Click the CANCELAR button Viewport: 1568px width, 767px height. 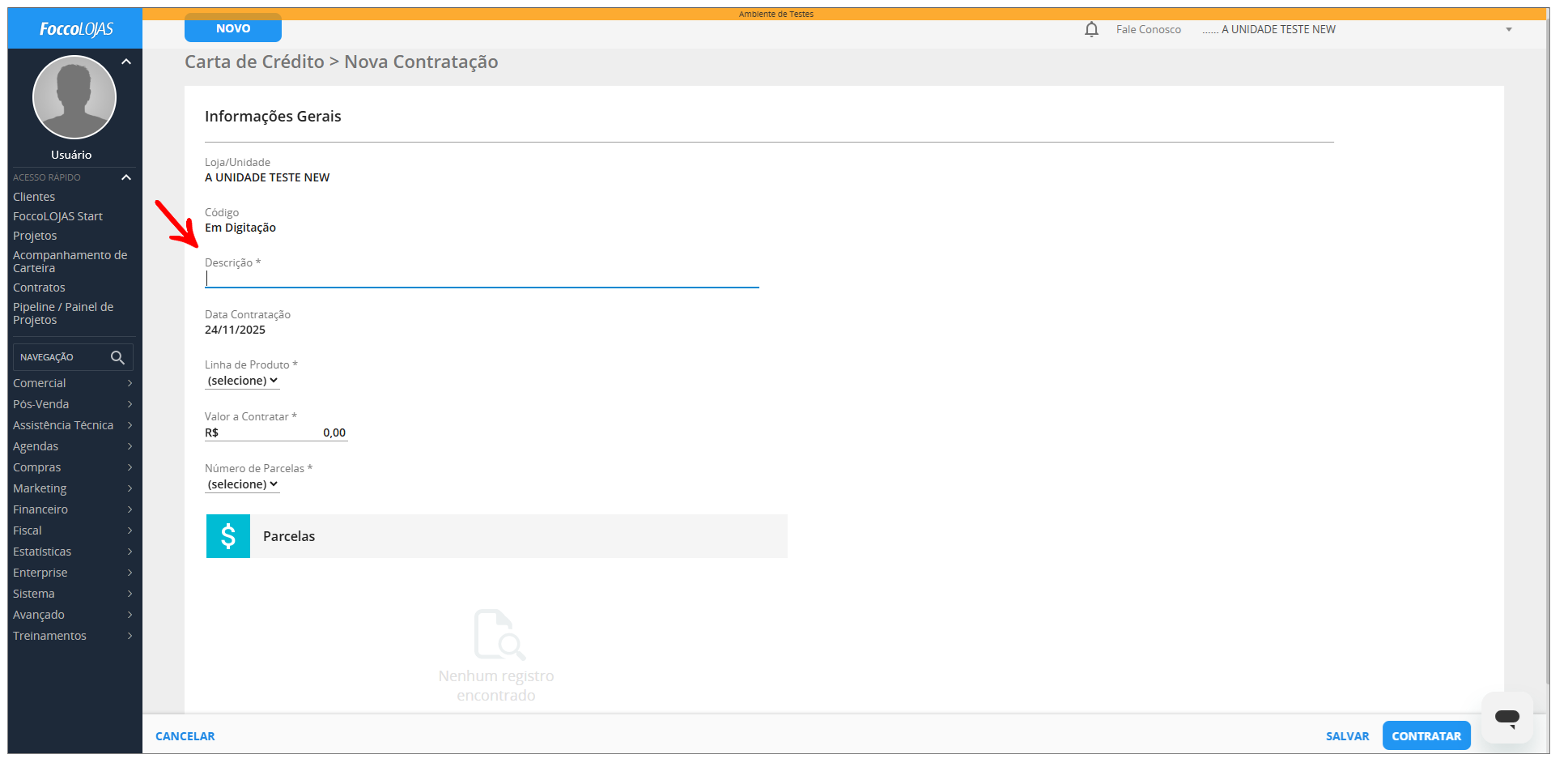click(x=185, y=736)
